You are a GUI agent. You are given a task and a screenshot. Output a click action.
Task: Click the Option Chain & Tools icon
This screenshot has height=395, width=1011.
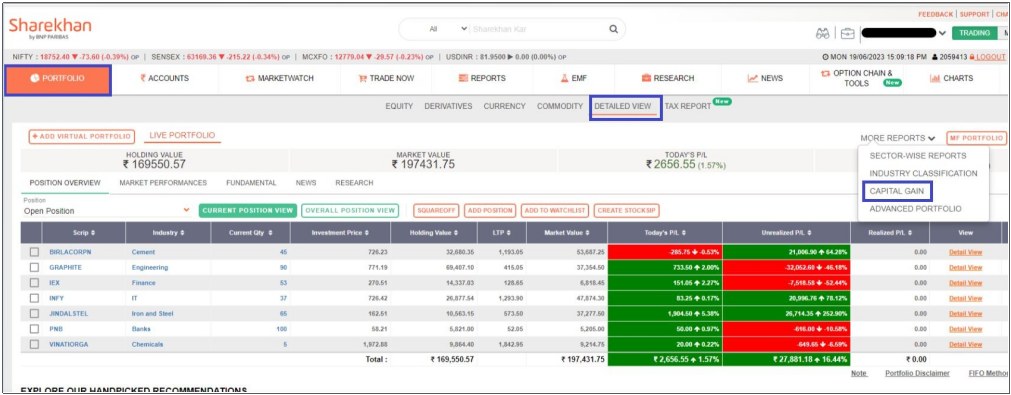tap(825, 73)
